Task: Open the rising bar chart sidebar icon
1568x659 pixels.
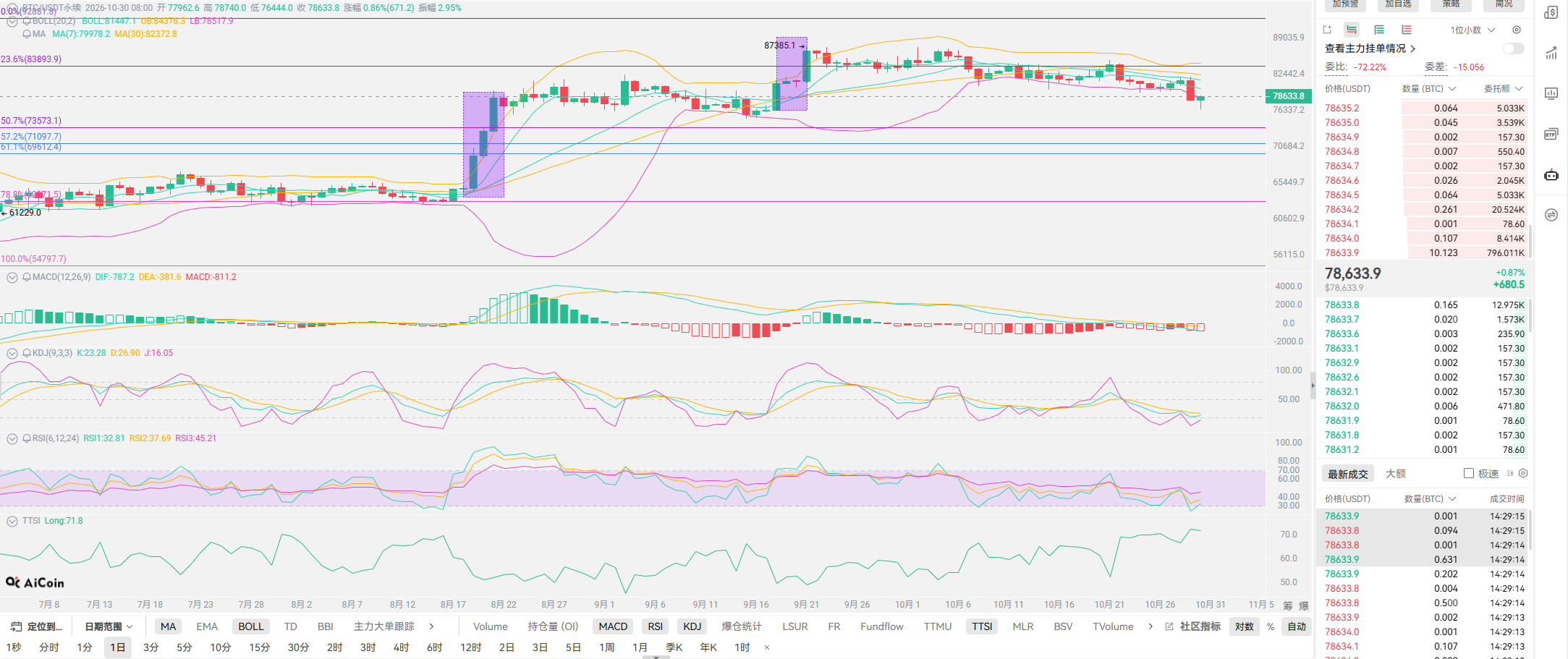Action: pos(1551,53)
